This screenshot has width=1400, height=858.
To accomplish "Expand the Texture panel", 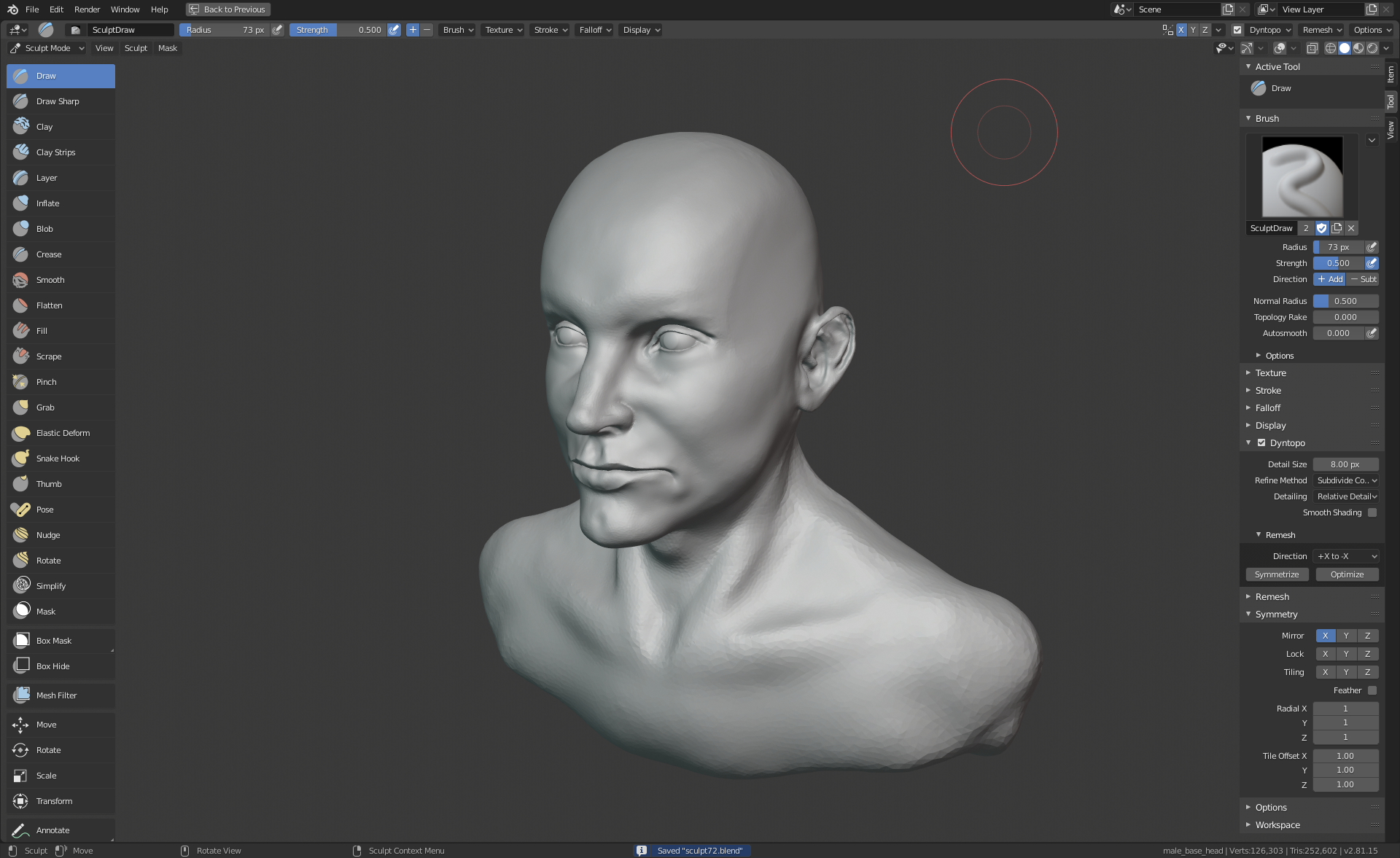I will point(1270,373).
